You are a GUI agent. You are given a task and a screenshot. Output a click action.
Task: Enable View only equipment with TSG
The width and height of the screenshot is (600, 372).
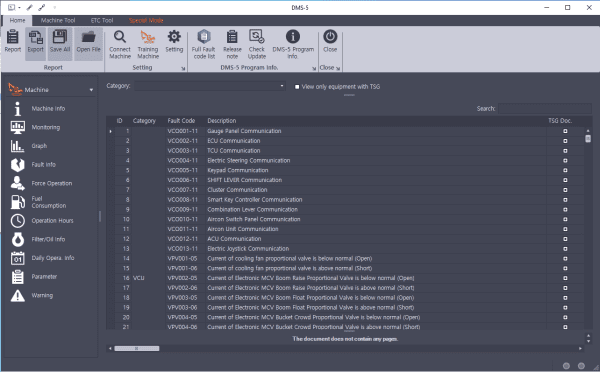pyautogui.click(x=297, y=87)
